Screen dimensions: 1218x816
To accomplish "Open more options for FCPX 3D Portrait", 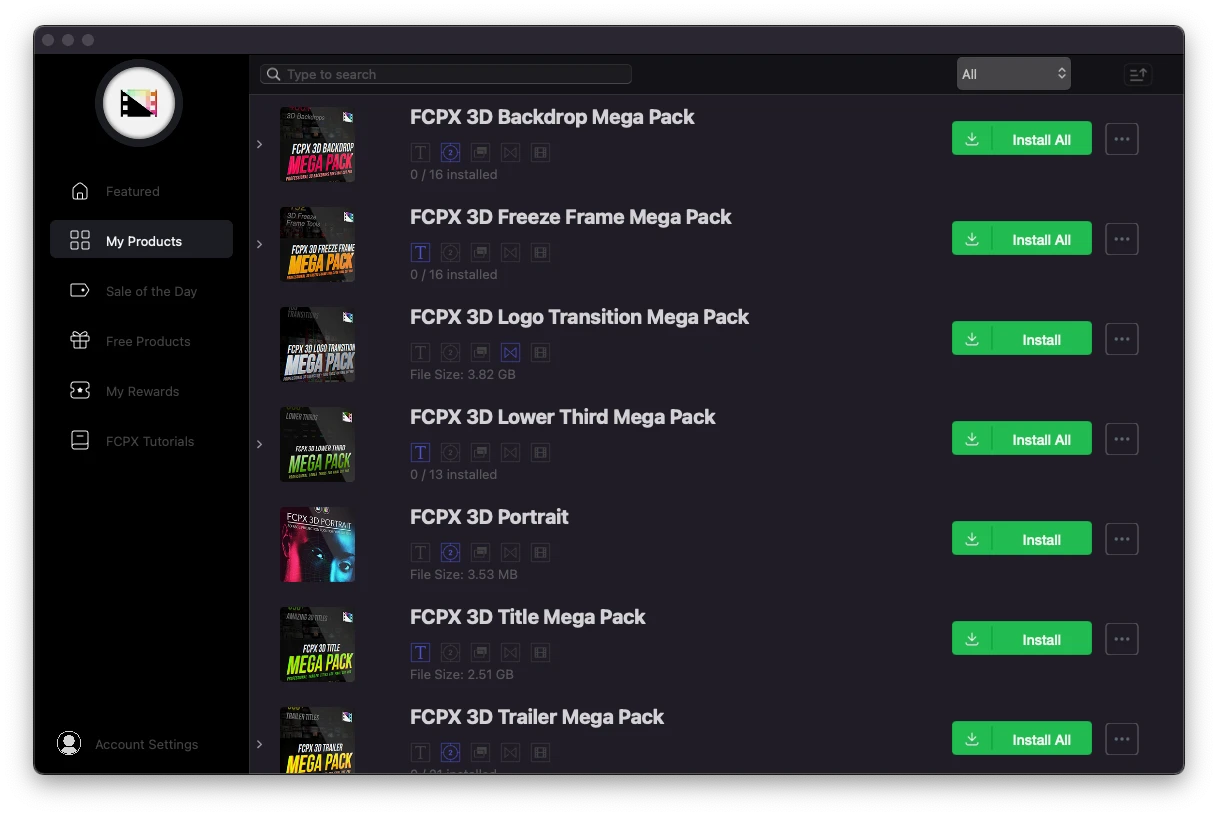I will point(1122,539).
